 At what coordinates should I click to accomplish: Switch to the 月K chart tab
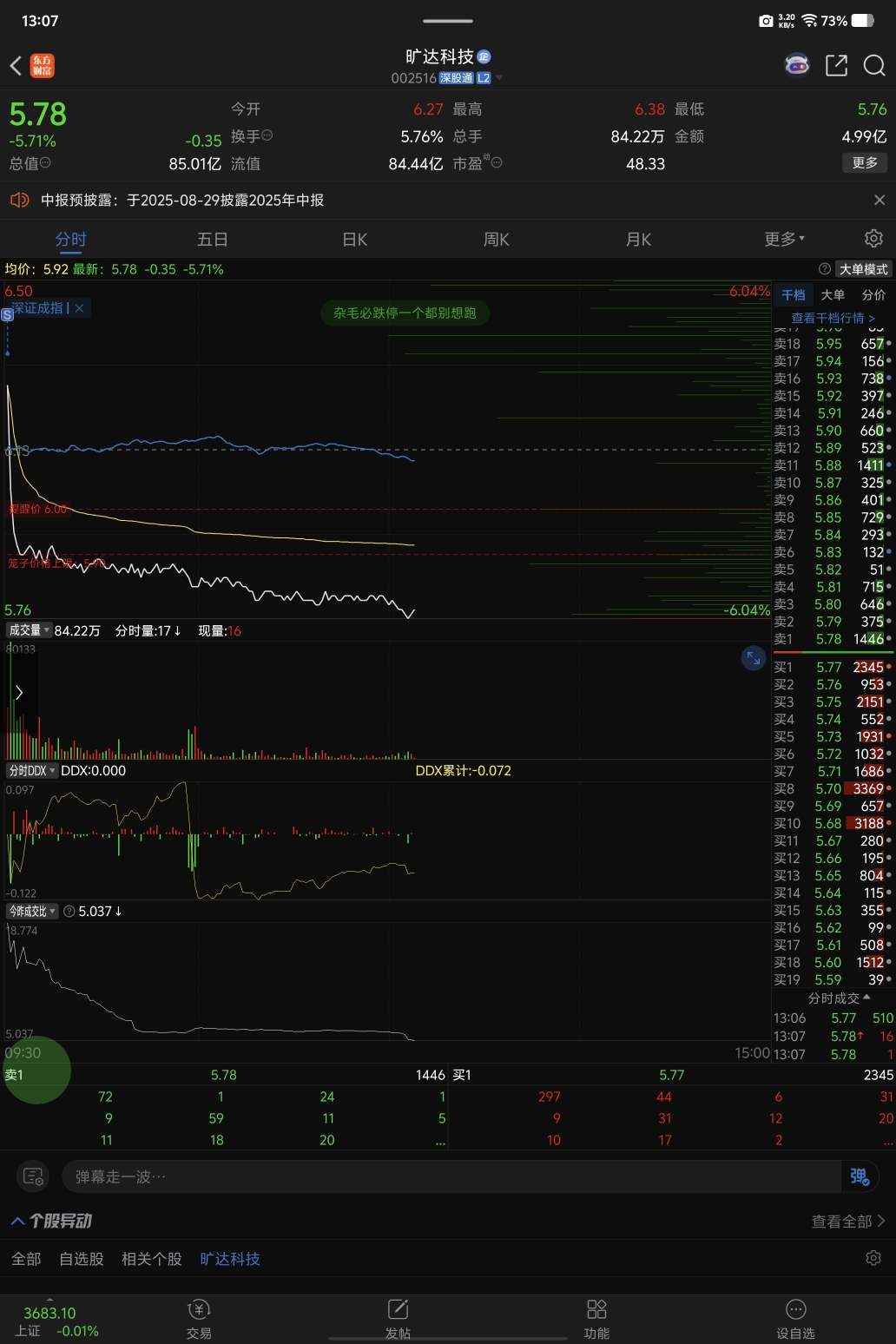pos(638,239)
